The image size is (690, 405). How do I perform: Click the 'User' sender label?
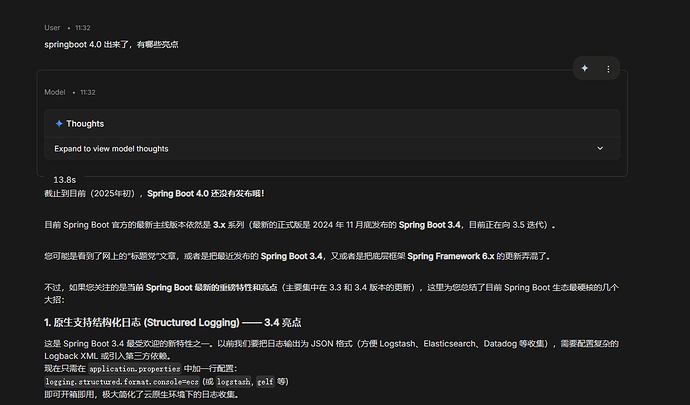(52, 28)
